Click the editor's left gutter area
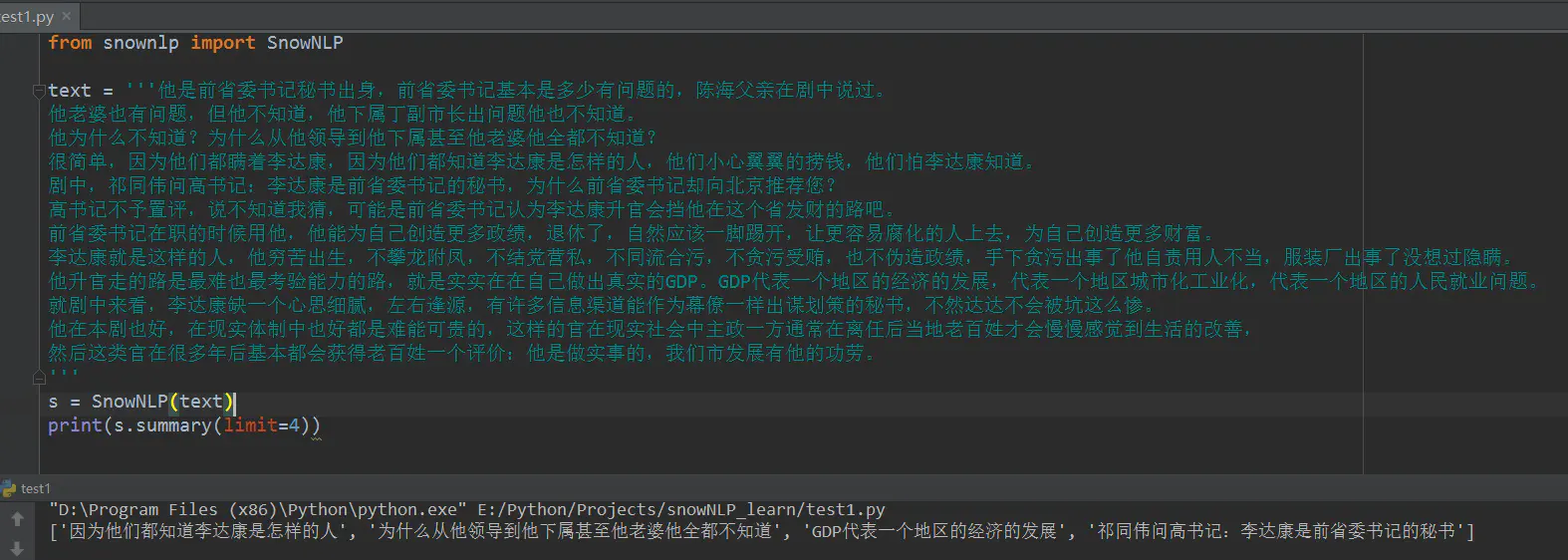Image resolution: width=1568 pixels, height=560 pixels. pyautogui.click(x=19, y=249)
